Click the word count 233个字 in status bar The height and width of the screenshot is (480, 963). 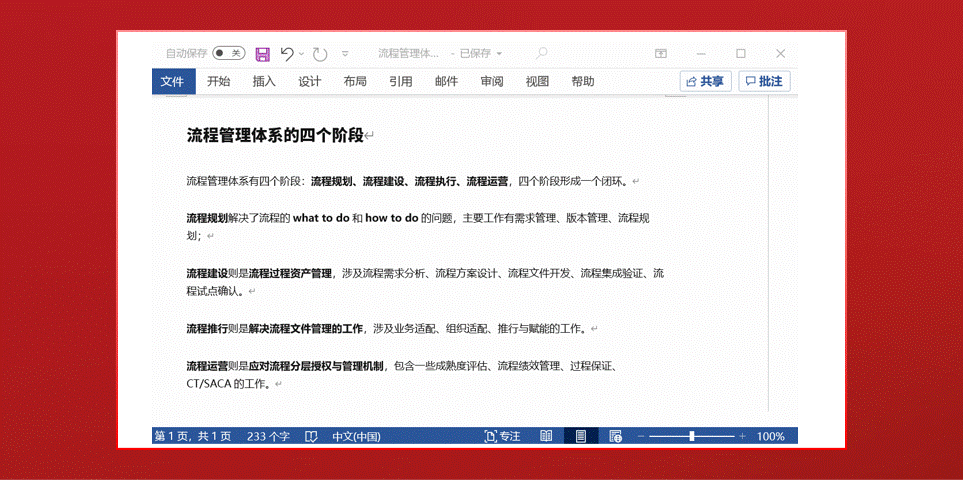[268, 436]
